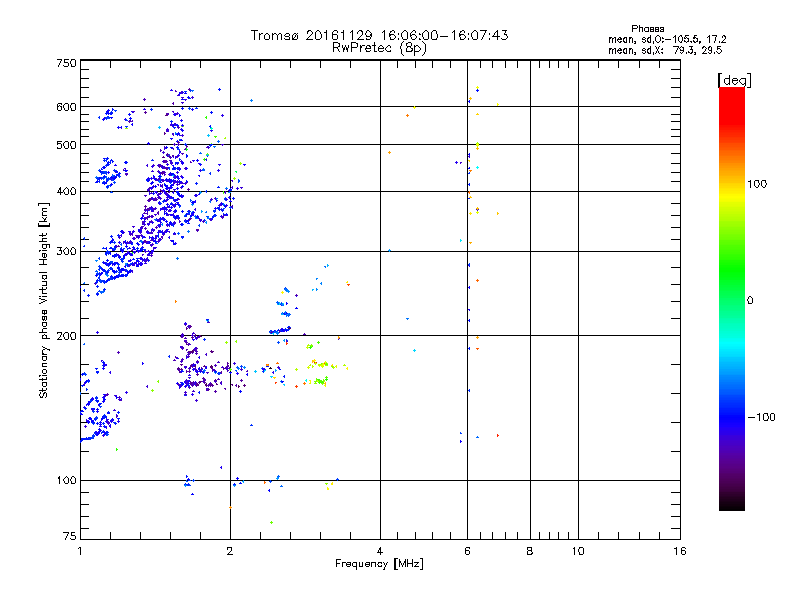Click the x-axis tick label '10'

coord(578,551)
